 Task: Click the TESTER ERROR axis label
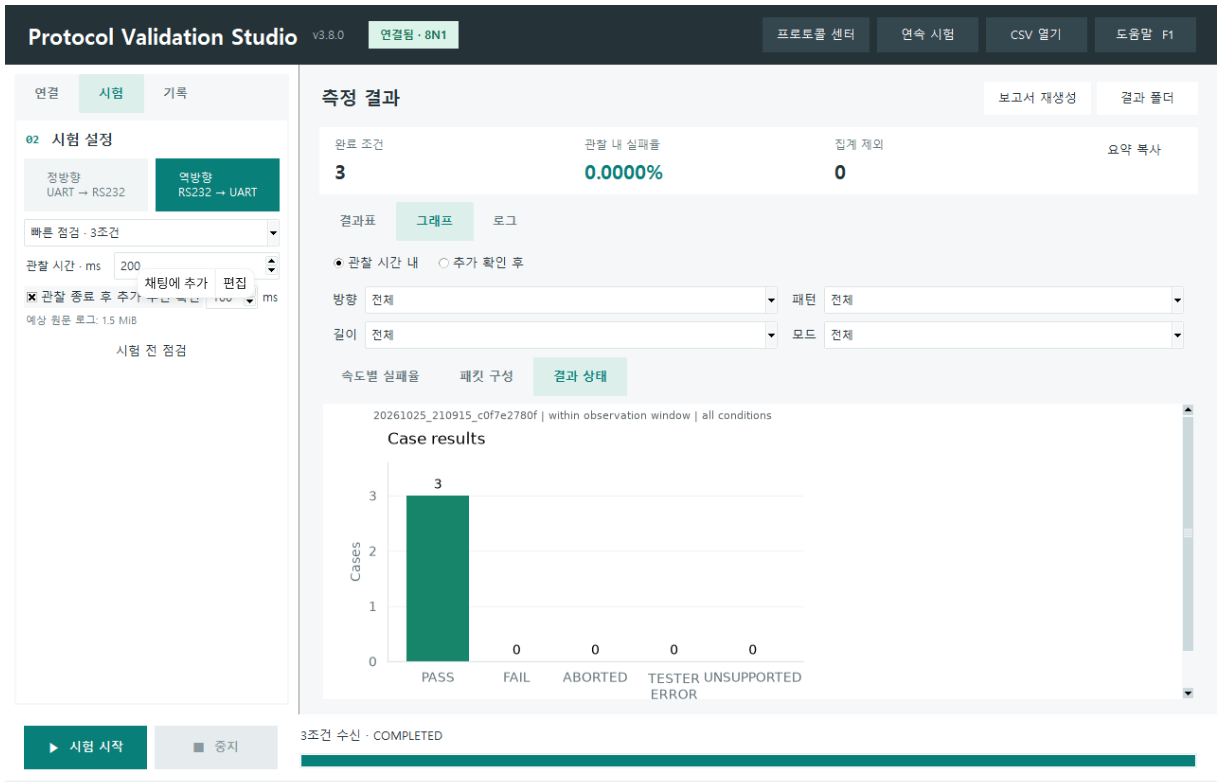674,686
